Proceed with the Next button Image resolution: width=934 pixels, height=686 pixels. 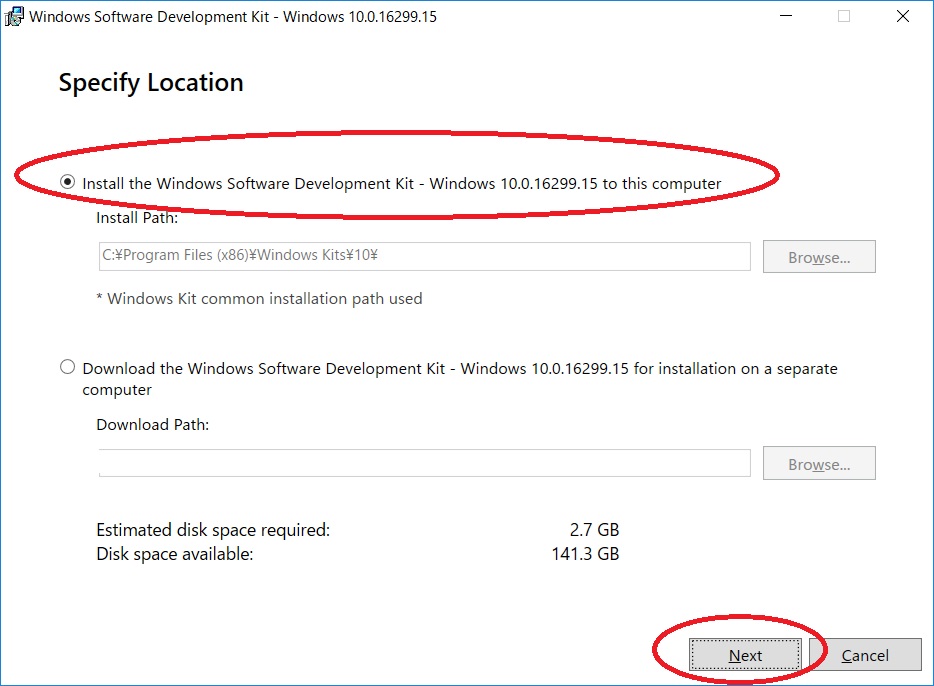pos(745,655)
